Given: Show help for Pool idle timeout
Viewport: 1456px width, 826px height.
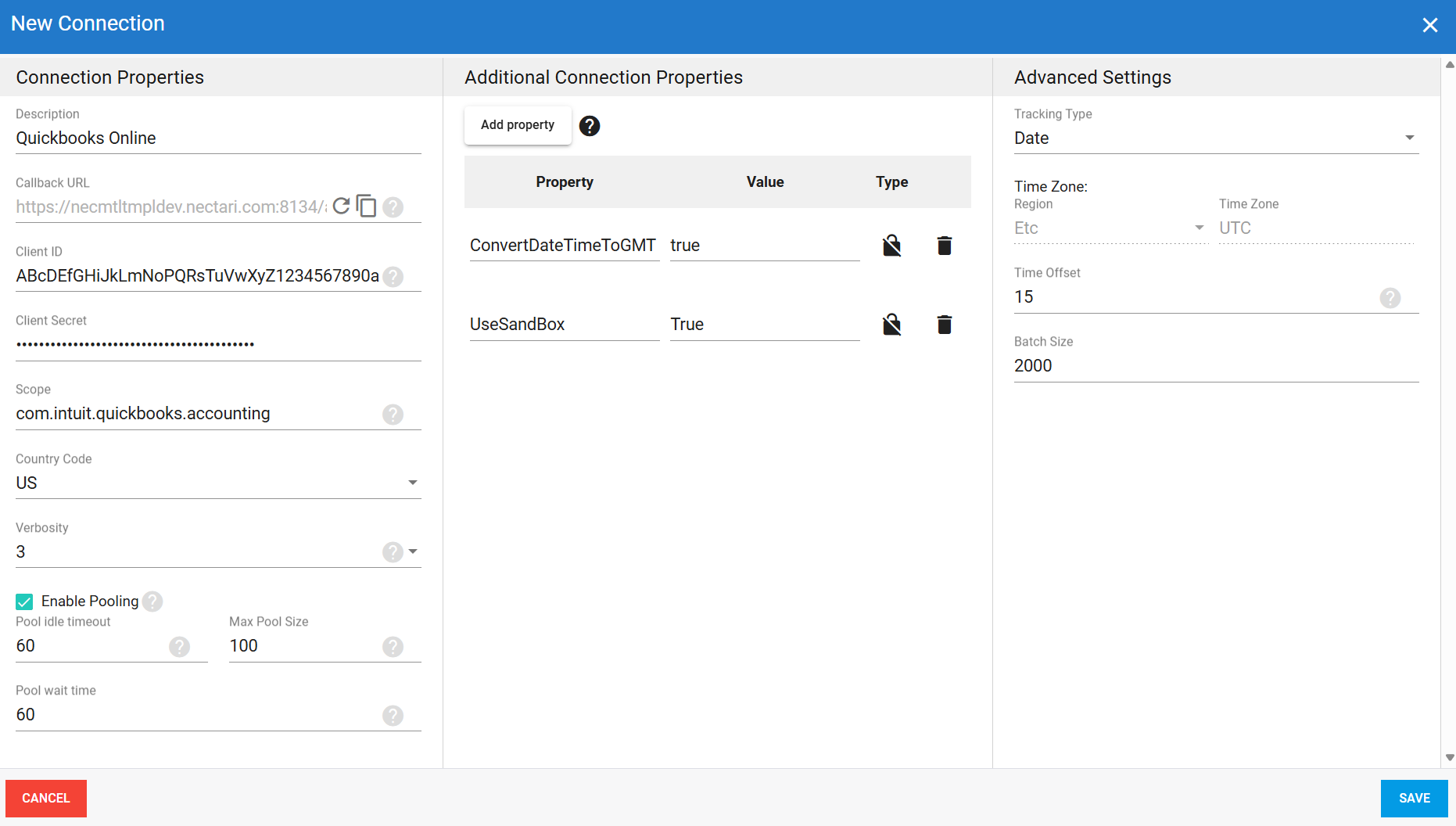Looking at the screenshot, I should [180, 647].
